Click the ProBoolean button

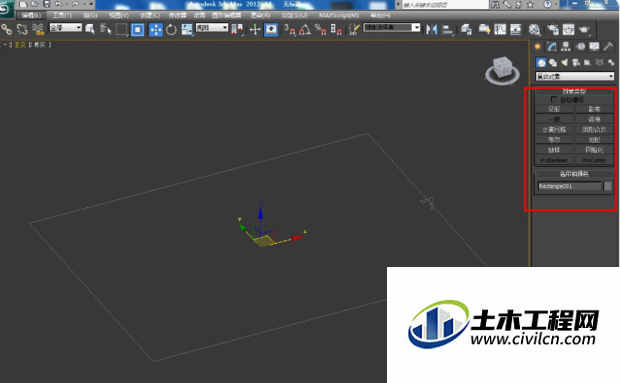coord(554,160)
